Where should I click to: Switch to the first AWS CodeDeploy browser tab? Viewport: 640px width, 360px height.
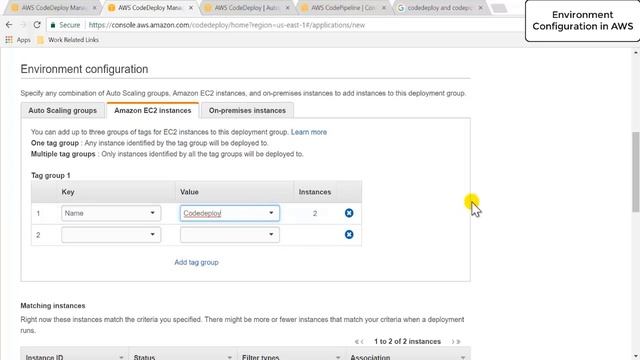53,8
